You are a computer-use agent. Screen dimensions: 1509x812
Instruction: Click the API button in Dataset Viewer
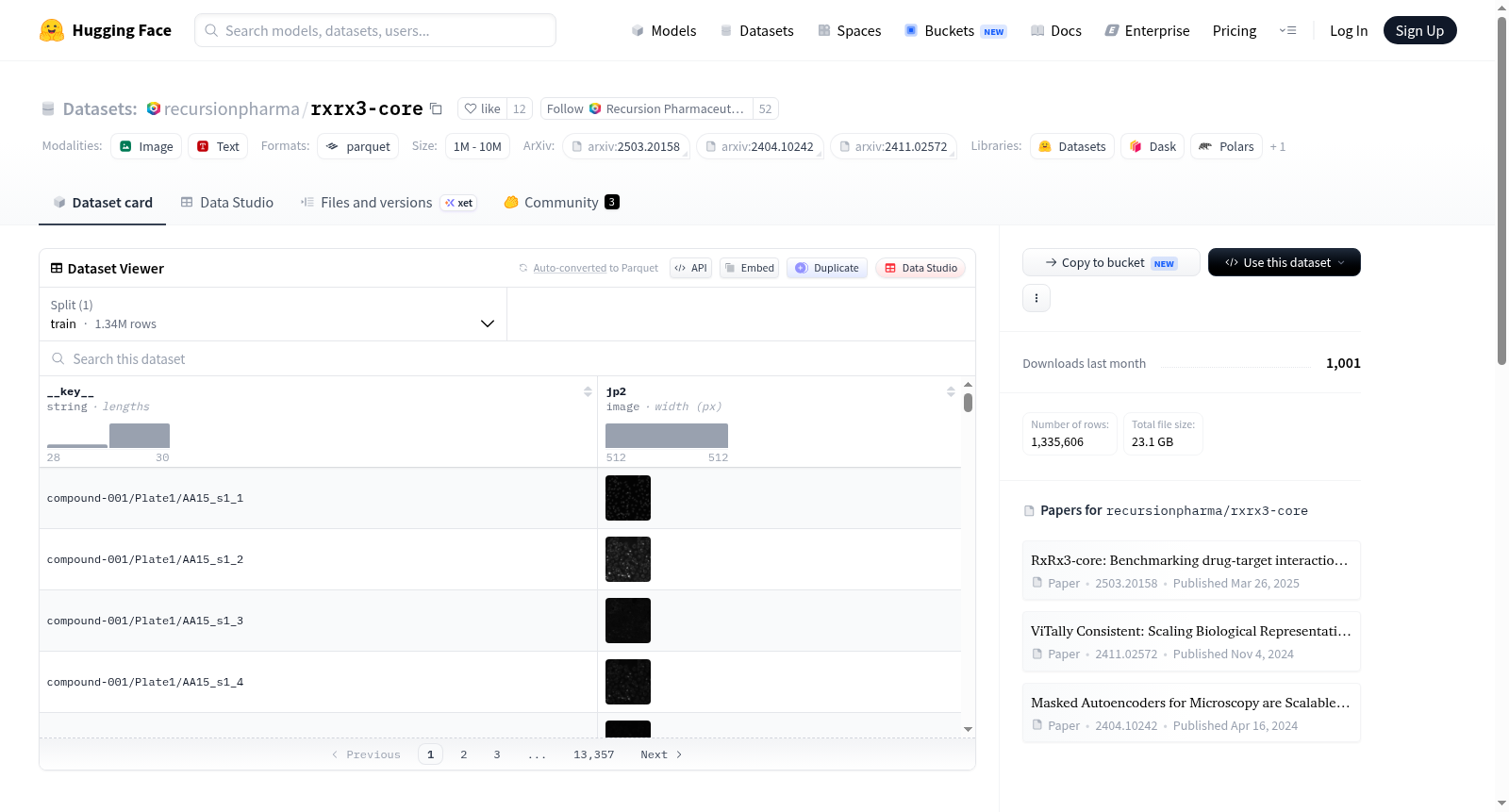tap(690, 268)
